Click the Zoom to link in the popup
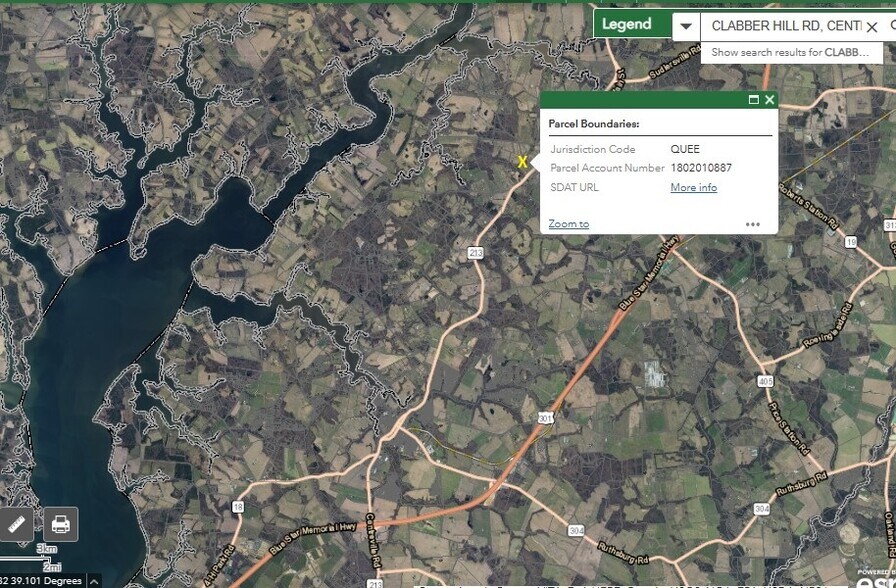This screenshot has height=588, width=896. tap(566, 223)
